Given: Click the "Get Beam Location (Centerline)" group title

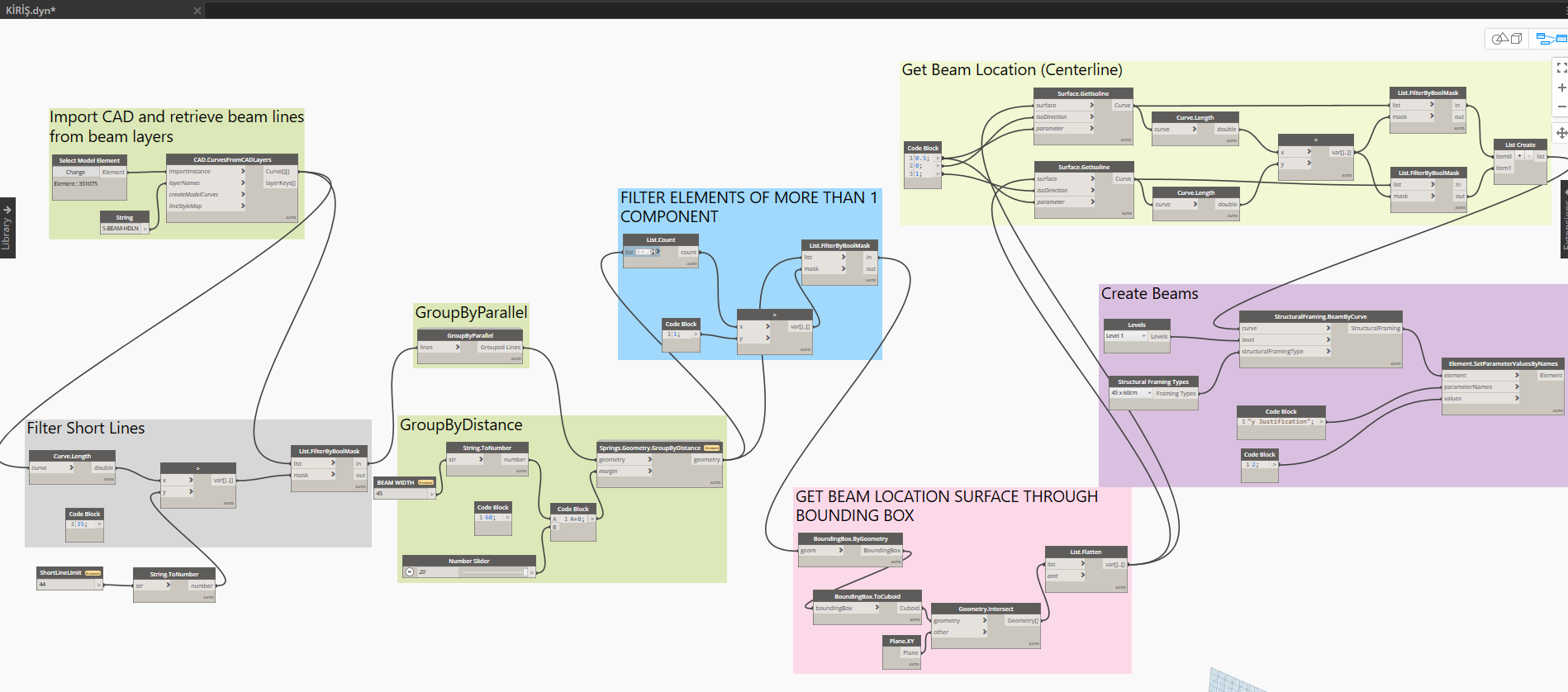Looking at the screenshot, I should (1012, 70).
